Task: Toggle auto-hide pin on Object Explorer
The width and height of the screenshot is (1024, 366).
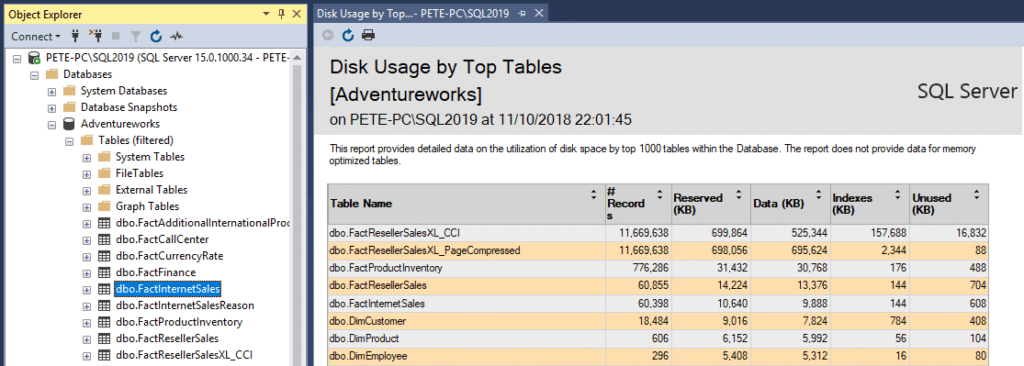Action: 281,13
